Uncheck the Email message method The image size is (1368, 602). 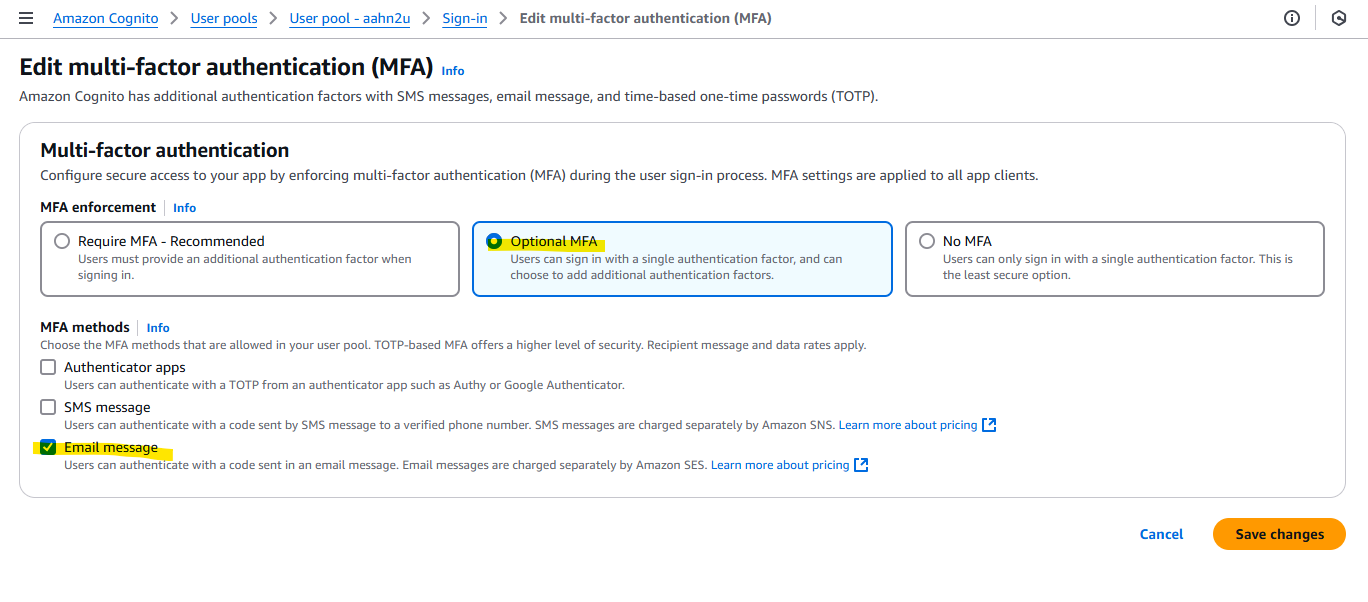coord(47,447)
